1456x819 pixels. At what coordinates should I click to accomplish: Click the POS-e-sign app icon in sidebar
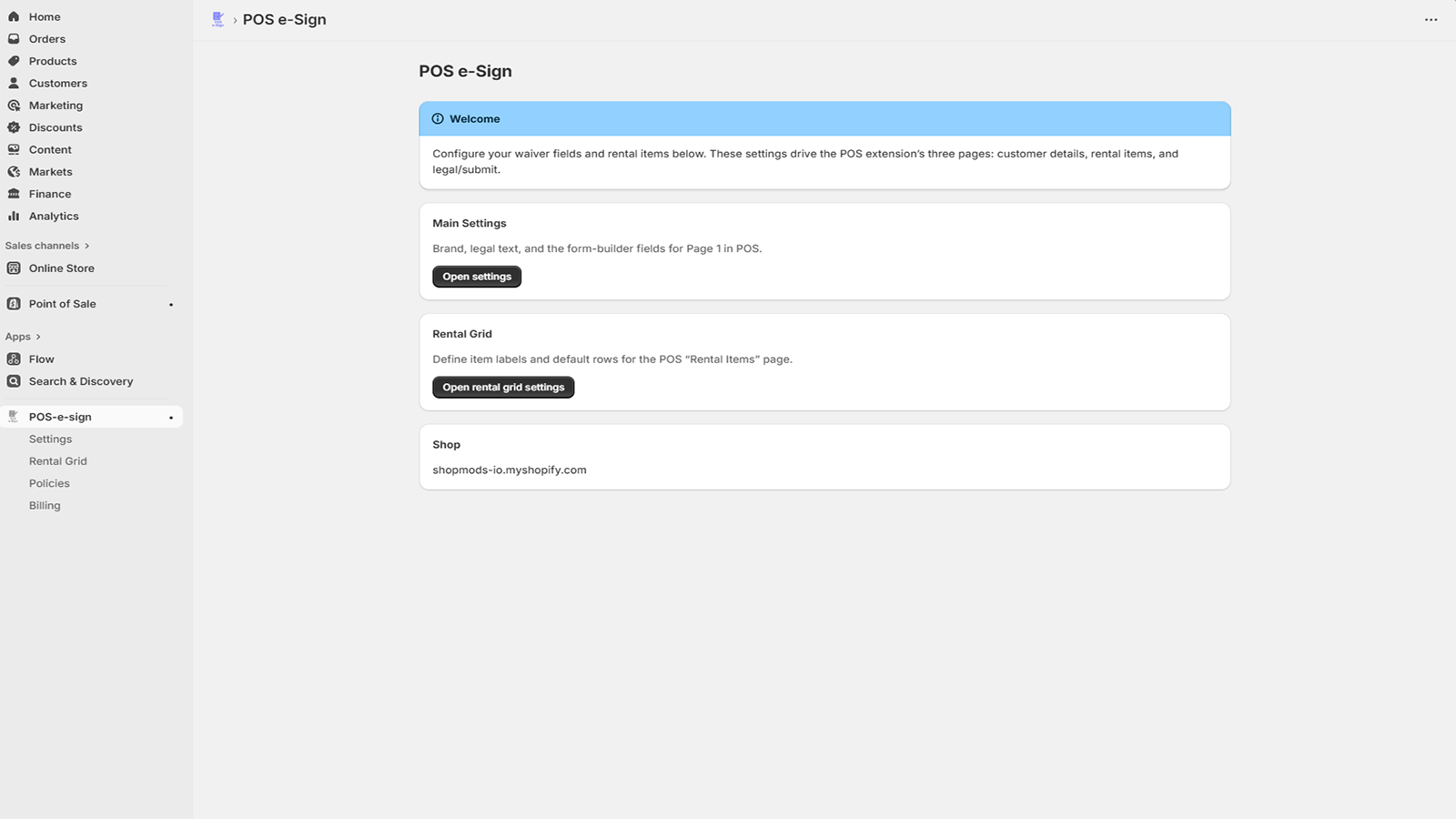click(x=14, y=417)
